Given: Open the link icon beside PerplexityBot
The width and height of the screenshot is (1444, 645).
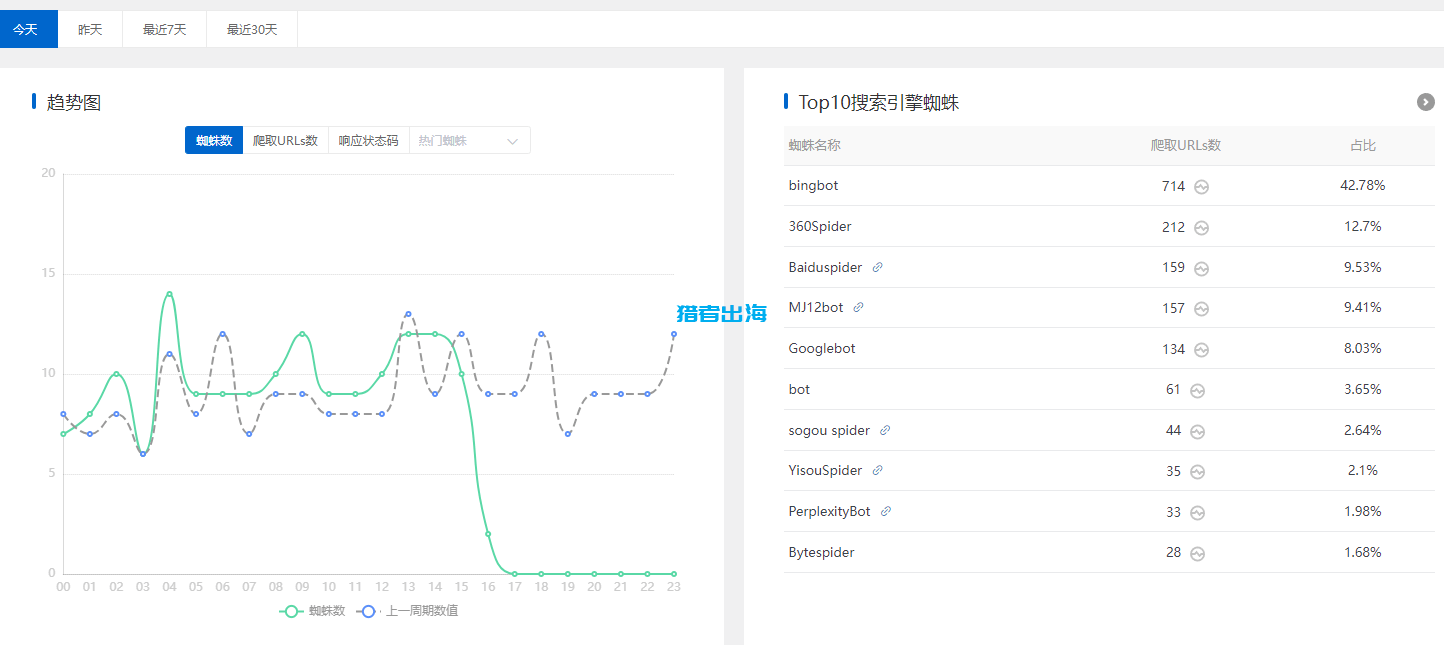Looking at the screenshot, I should click(x=886, y=510).
